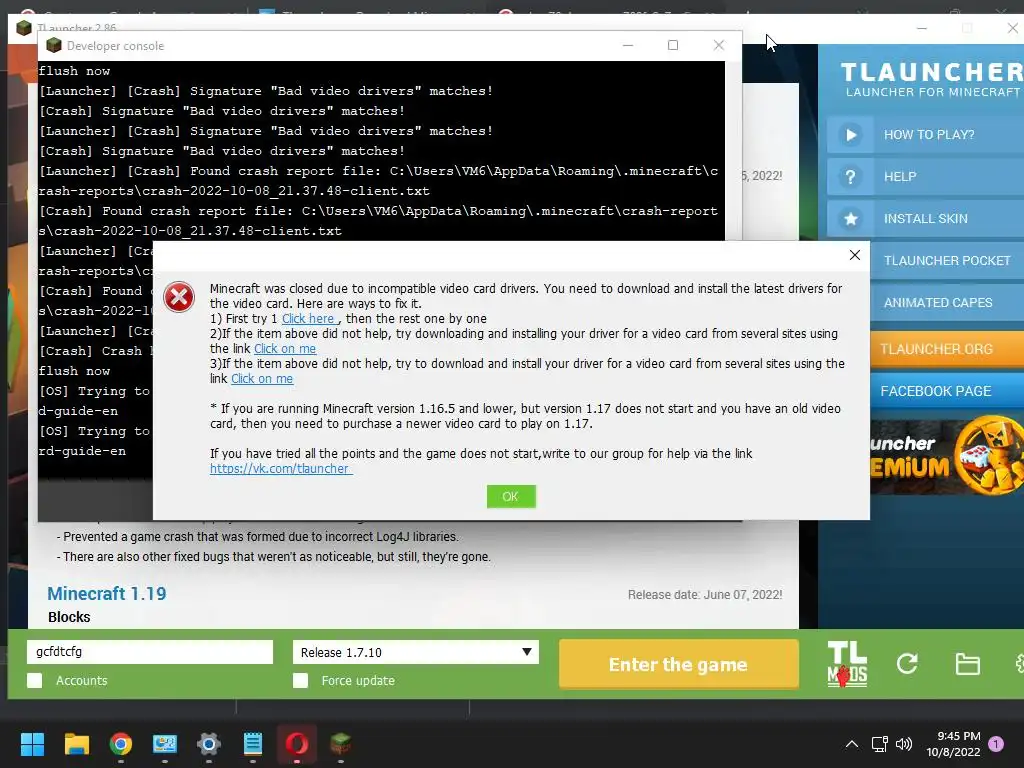Click the TLauncher Premium banner
This screenshot has width=1024, height=768.
tap(947, 456)
